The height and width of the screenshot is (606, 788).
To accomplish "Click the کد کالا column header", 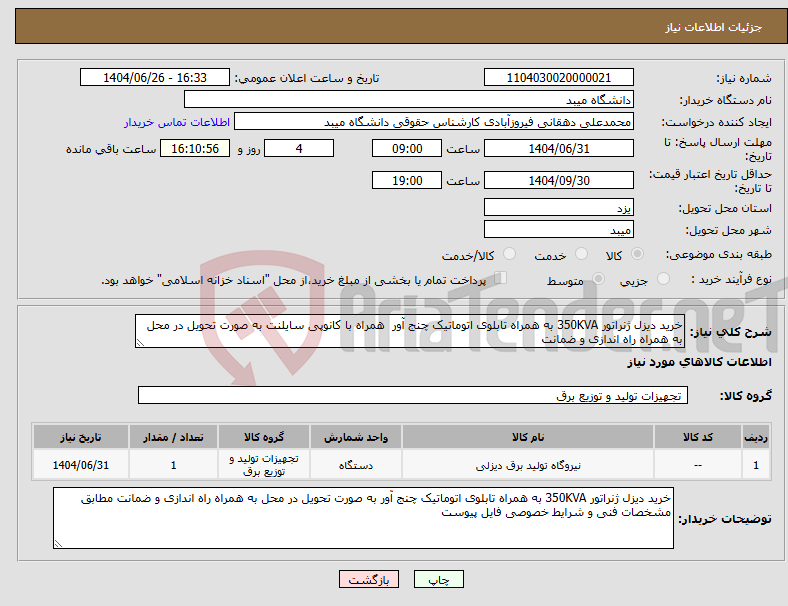I will pyautogui.click(x=698, y=437).
